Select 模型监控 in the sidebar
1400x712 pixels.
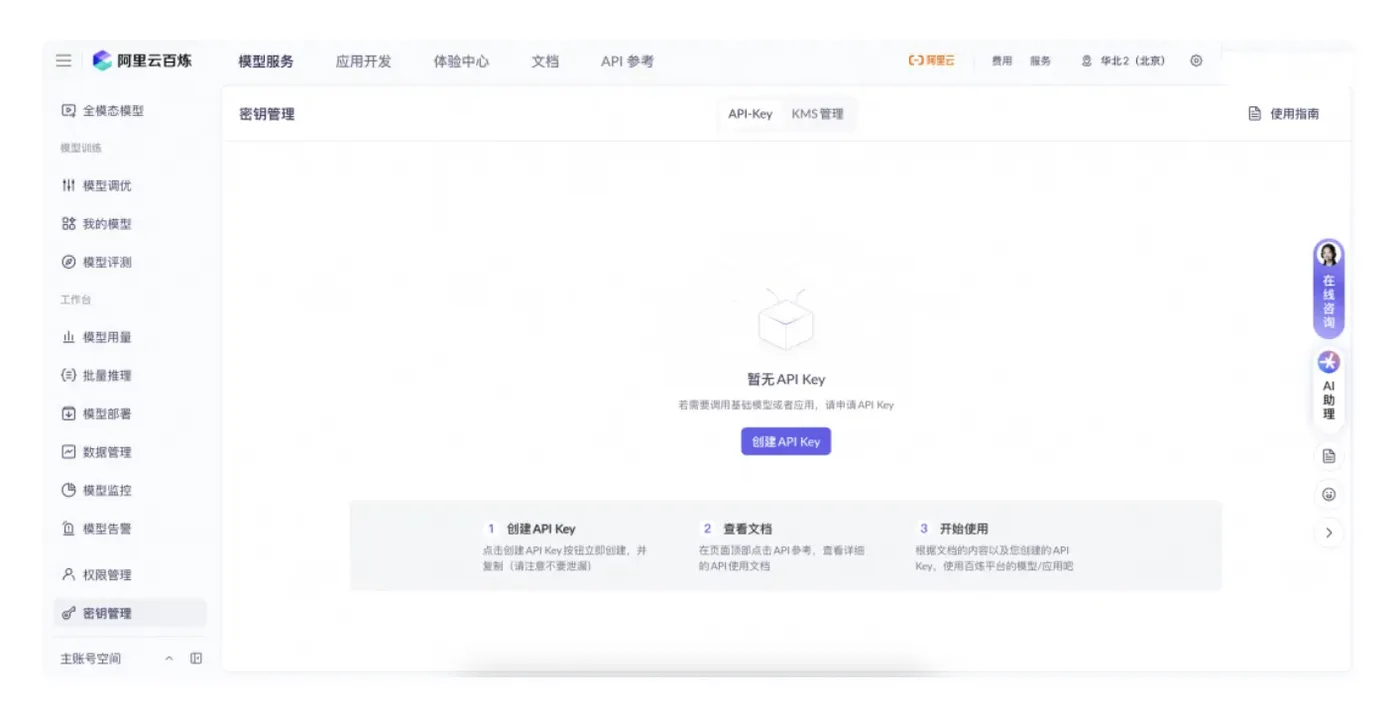tap(130, 490)
